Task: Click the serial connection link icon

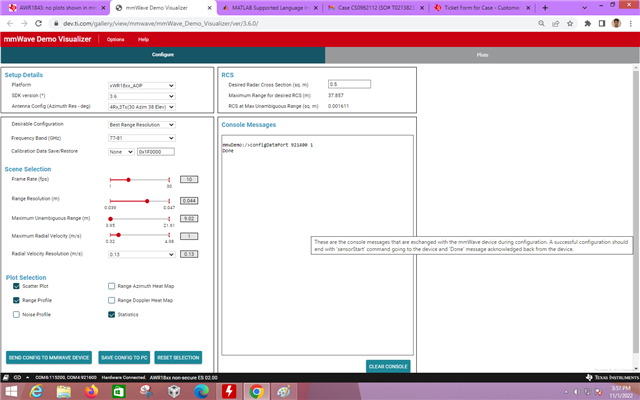Action: (17, 378)
